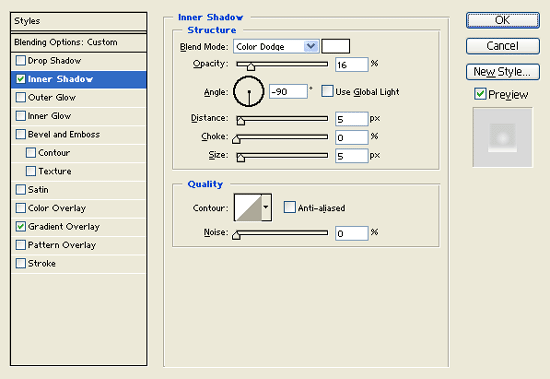550x379 pixels.
Task: Uncheck the Inner Shadow checkbox
Action: pyautogui.click(x=21, y=79)
